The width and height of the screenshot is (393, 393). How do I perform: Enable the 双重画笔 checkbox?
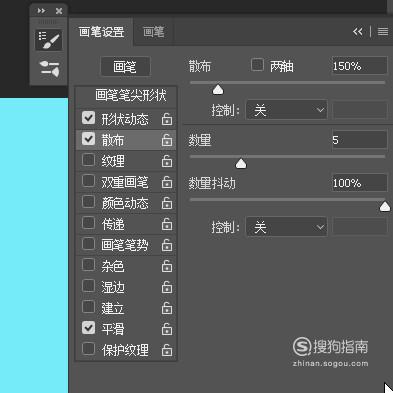(x=88, y=181)
